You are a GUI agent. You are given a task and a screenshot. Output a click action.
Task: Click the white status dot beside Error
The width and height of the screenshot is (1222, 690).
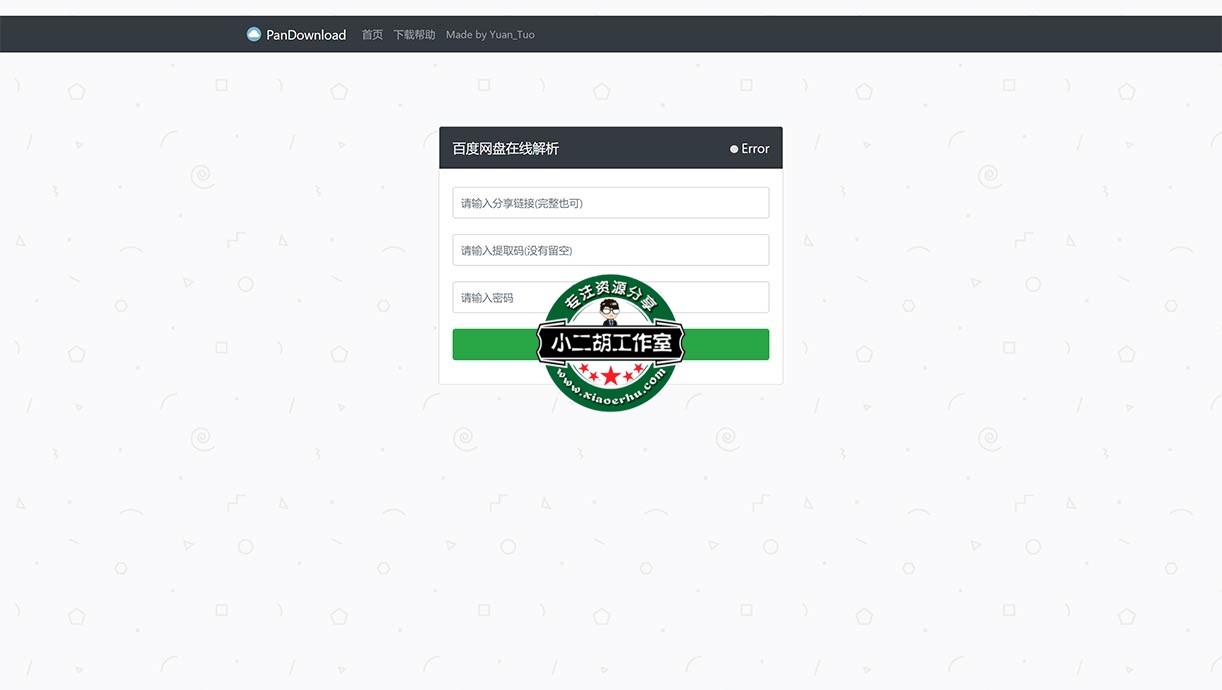tap(734, 149)
